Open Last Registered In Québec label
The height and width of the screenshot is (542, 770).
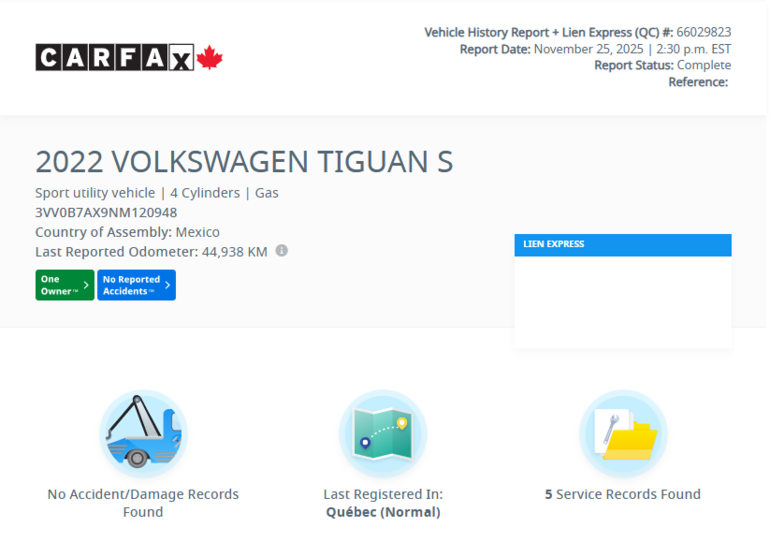383,502
